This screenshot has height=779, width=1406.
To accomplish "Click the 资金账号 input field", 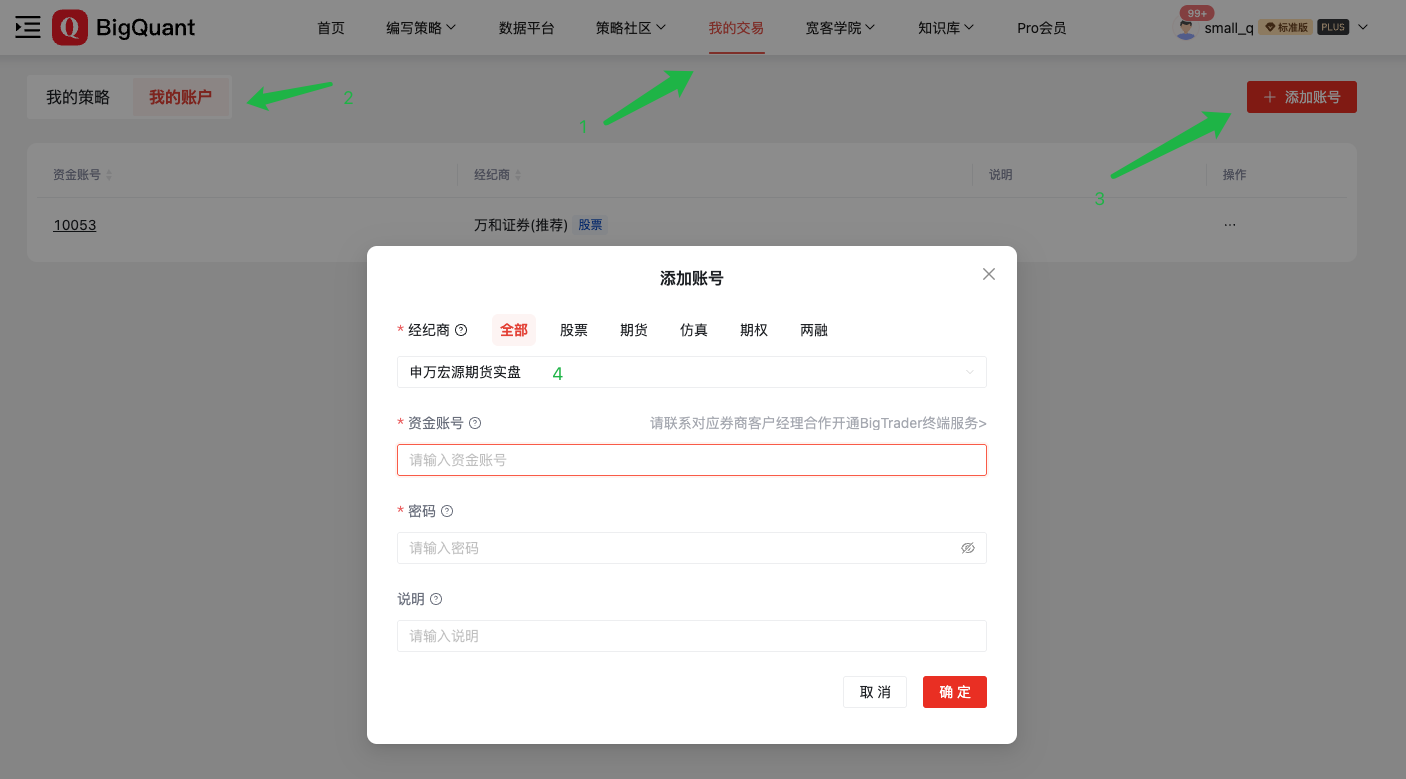I will click(x=691, y=460).
